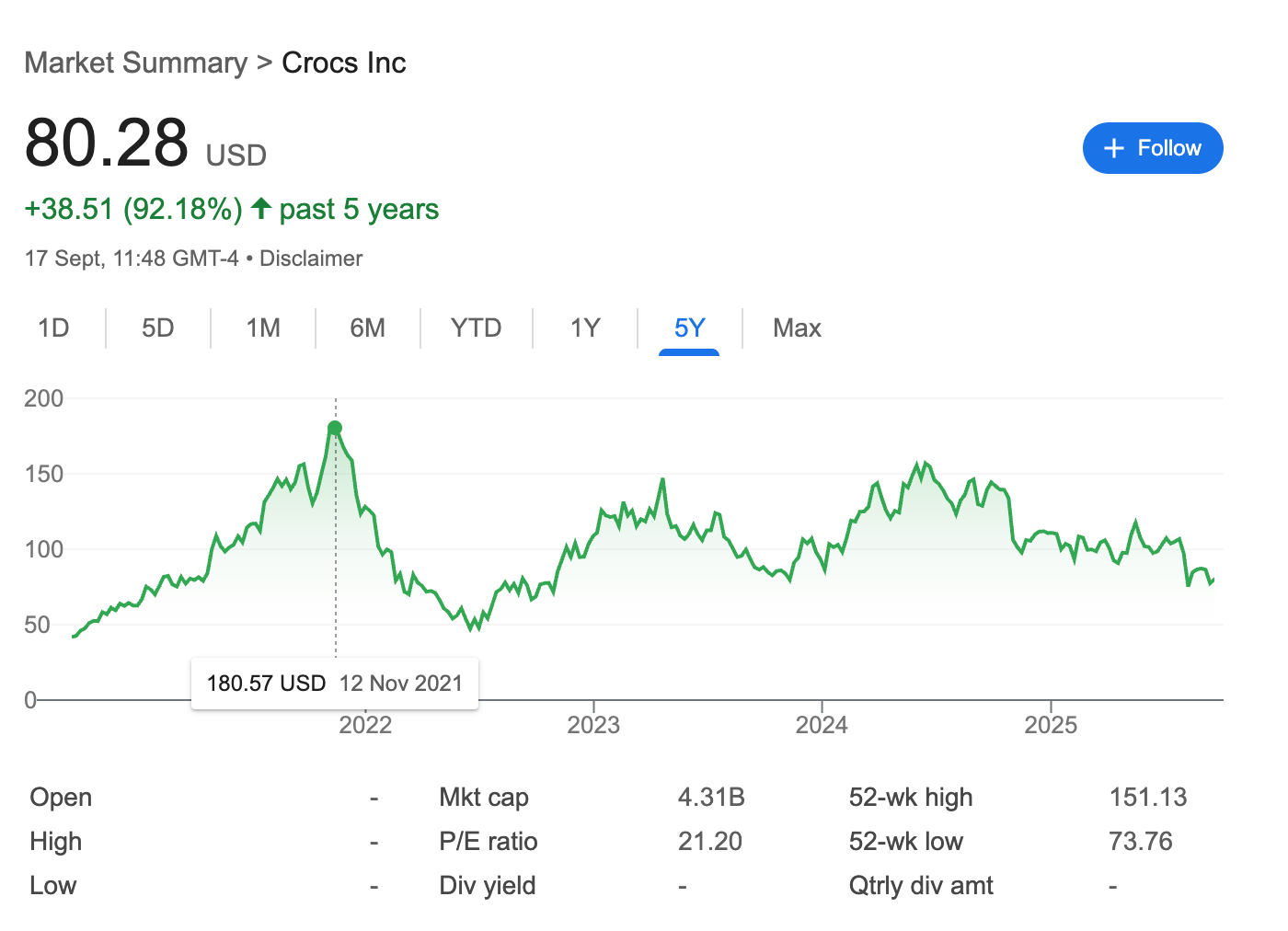Click the 2023 axis label

(593, 725)
